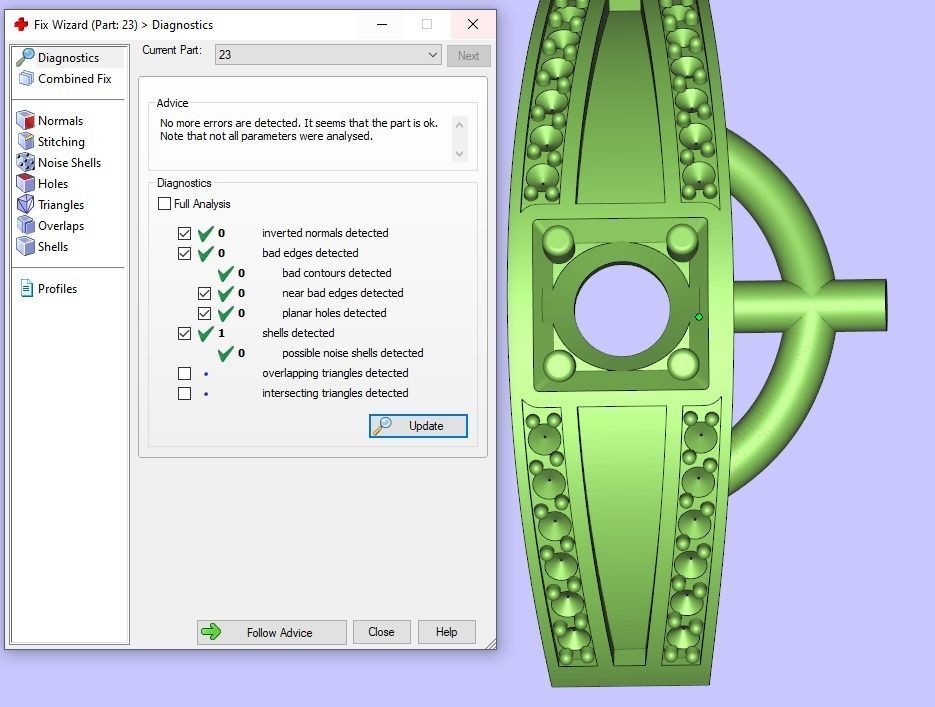Image resolution: width=935 pixels, height=707 pixels.
Task: Enable intersecting triangles detected checkbox
Action: (x=184, y=393)
